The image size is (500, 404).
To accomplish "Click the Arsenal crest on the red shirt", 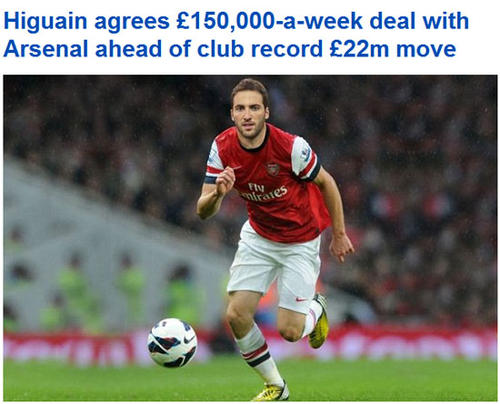I will 273,169.
